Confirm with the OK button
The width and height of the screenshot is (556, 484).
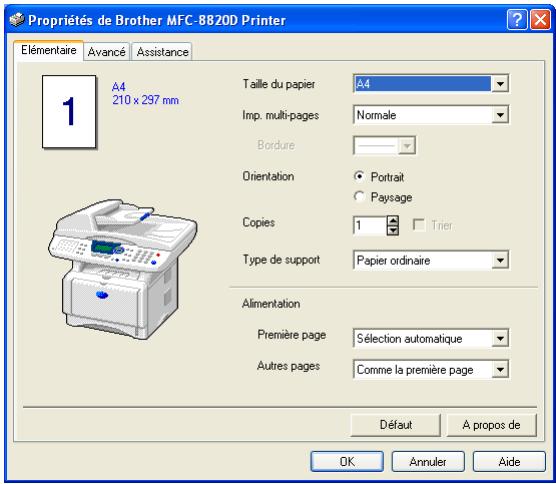click(347, 461)
